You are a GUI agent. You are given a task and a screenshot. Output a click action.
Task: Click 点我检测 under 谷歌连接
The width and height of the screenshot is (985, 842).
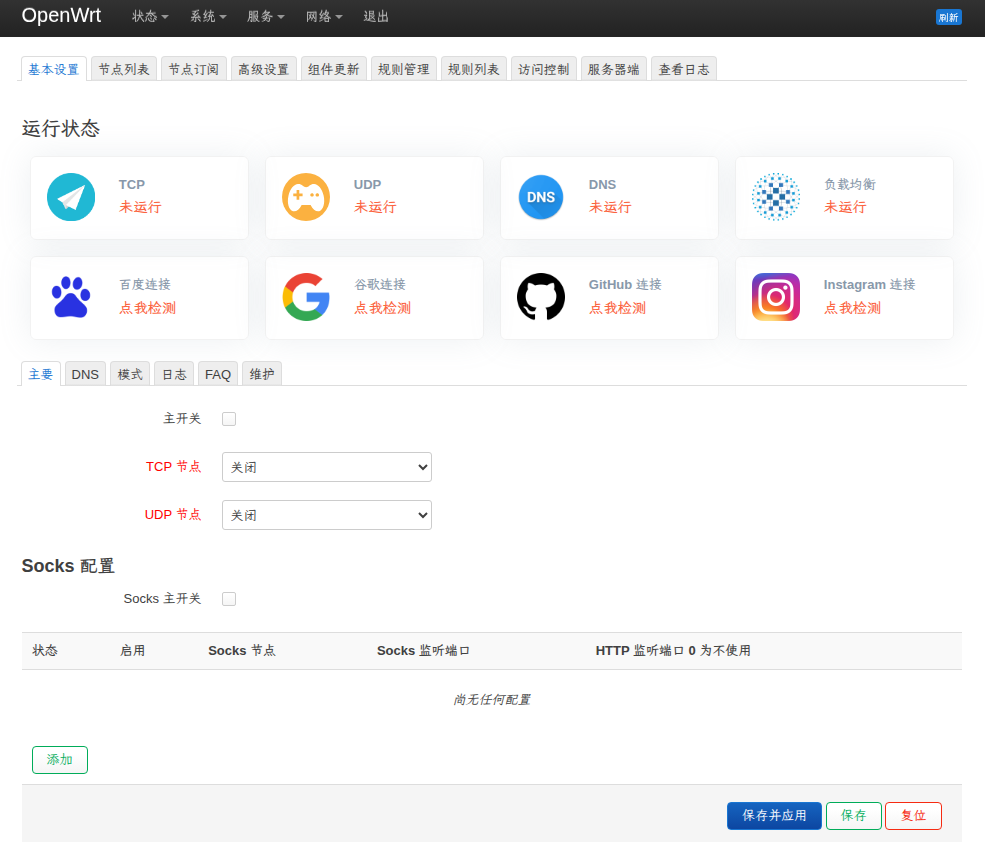[383, 308]
